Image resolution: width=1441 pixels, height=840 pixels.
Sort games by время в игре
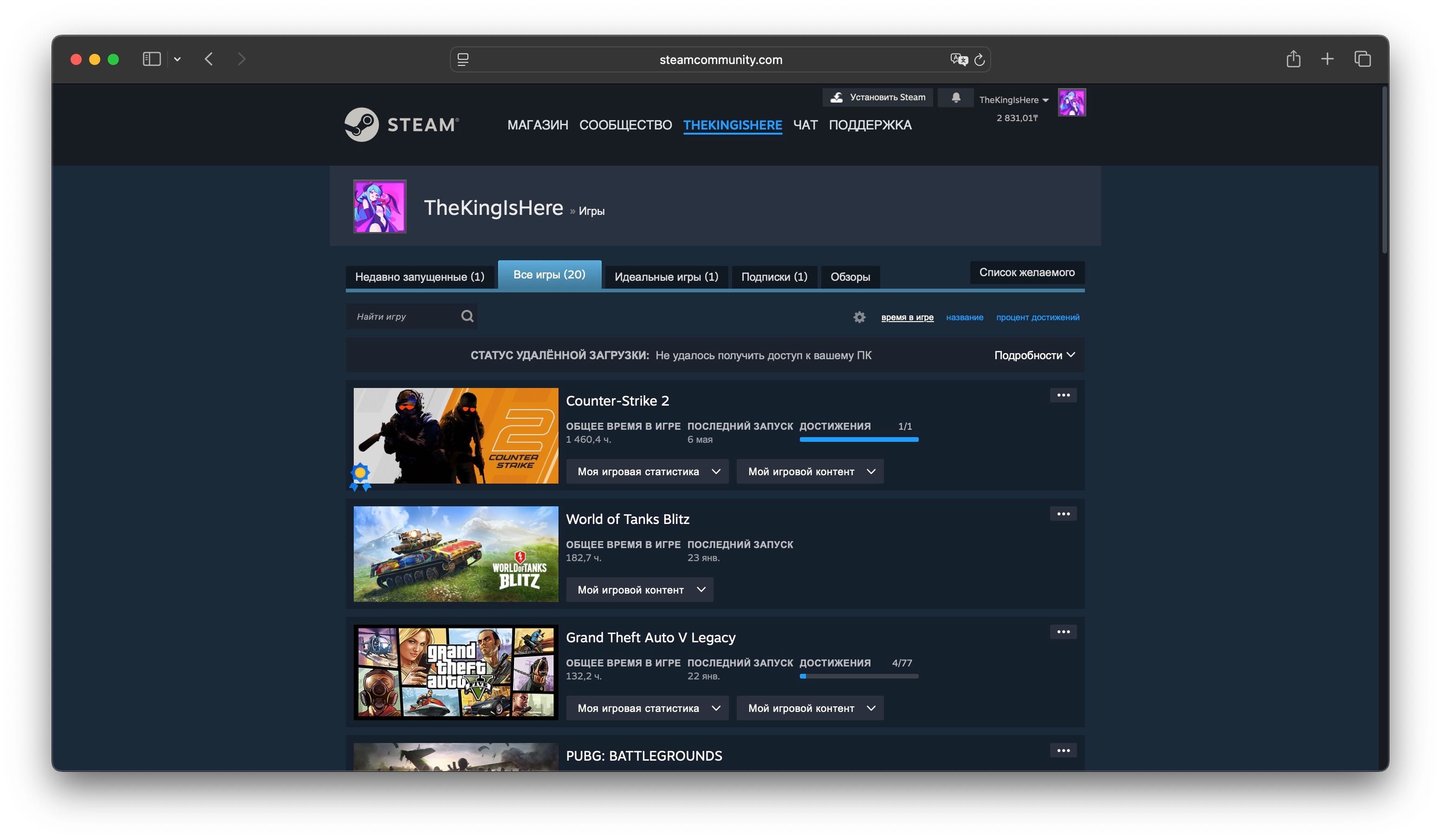tap(907, 317)
